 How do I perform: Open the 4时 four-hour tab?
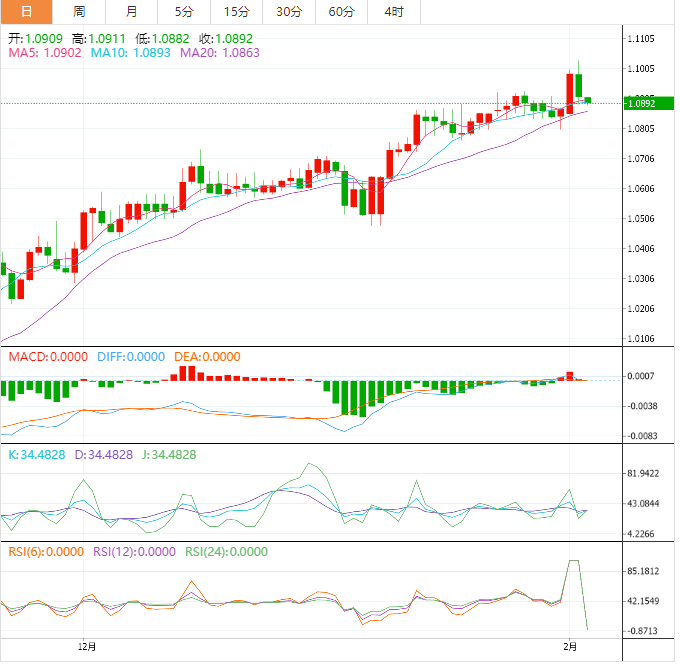(x=393, y=12)
